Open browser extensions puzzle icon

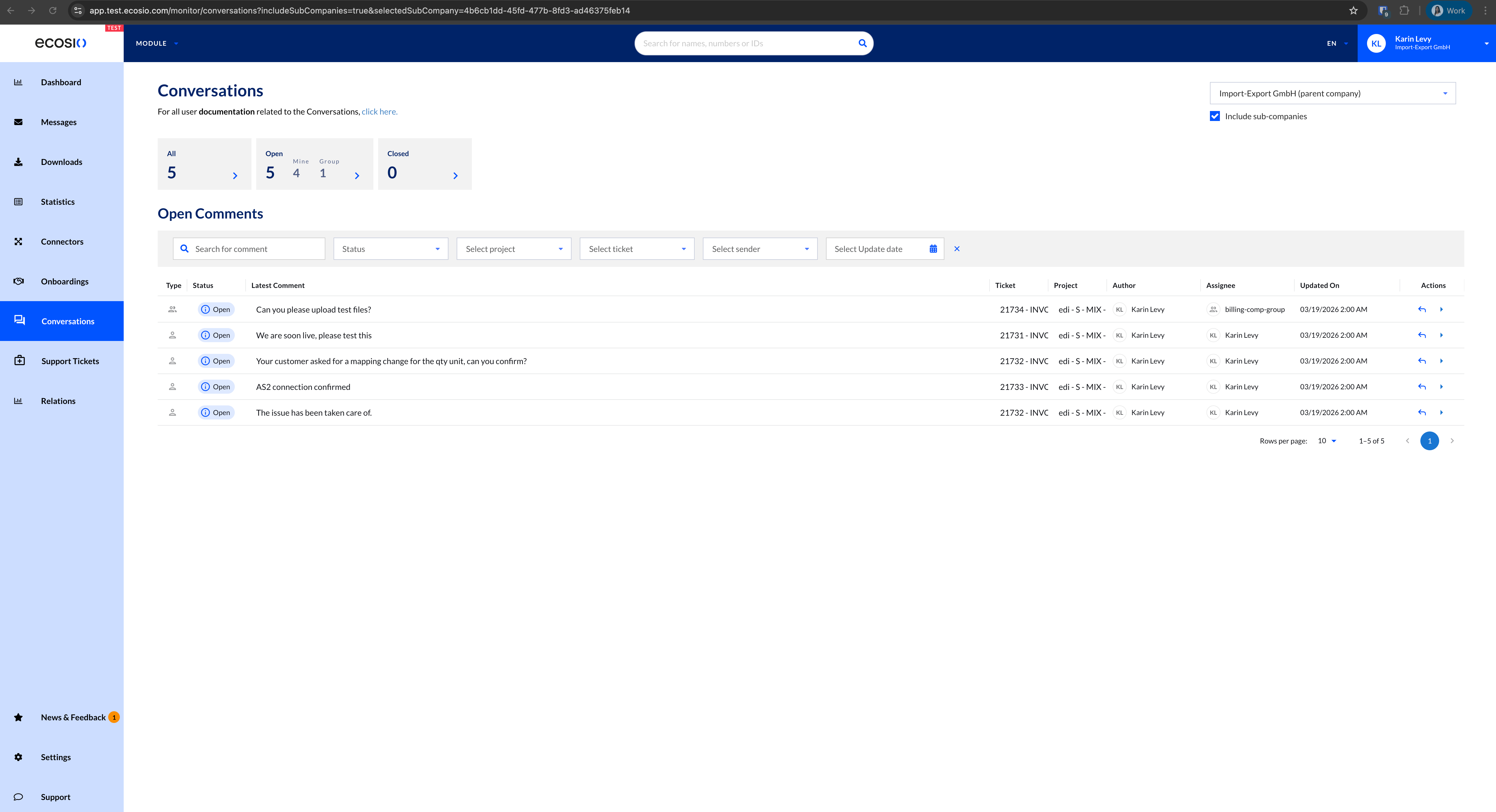click(1404, 11)
